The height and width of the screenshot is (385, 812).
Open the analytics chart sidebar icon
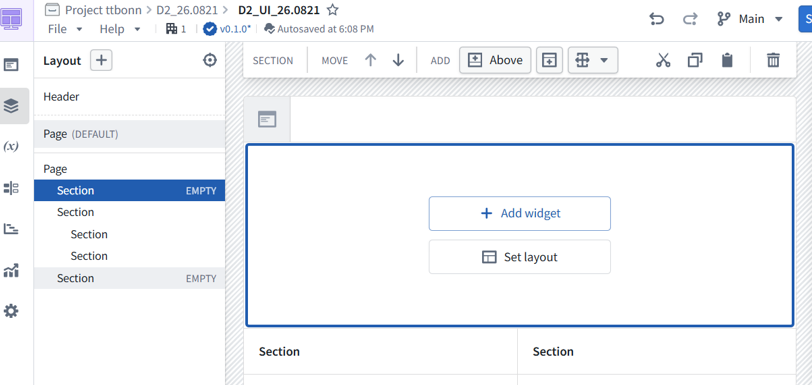11,270
